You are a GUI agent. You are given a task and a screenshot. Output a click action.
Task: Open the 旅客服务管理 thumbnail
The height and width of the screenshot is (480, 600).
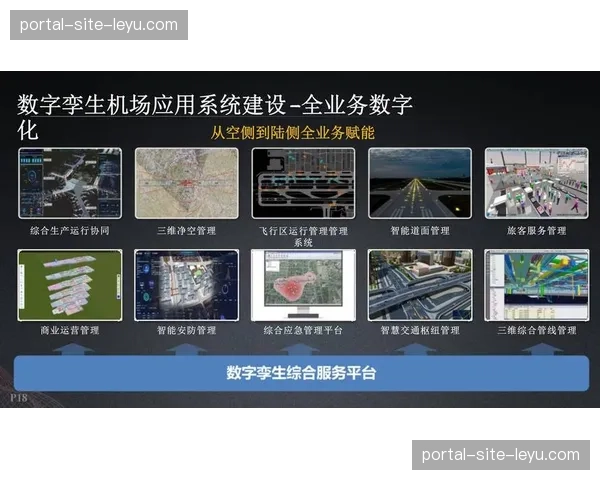[536, 183]
